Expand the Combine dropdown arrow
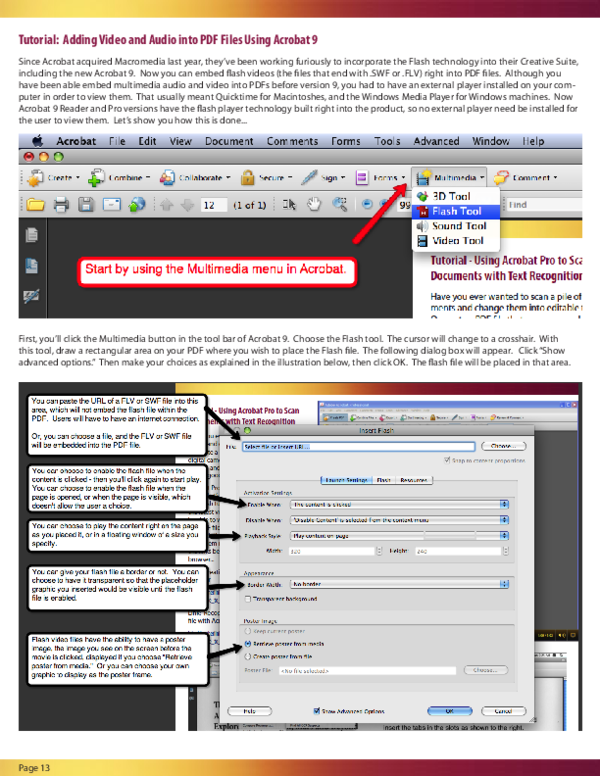 pyautogui.click(x=148, y=178)
